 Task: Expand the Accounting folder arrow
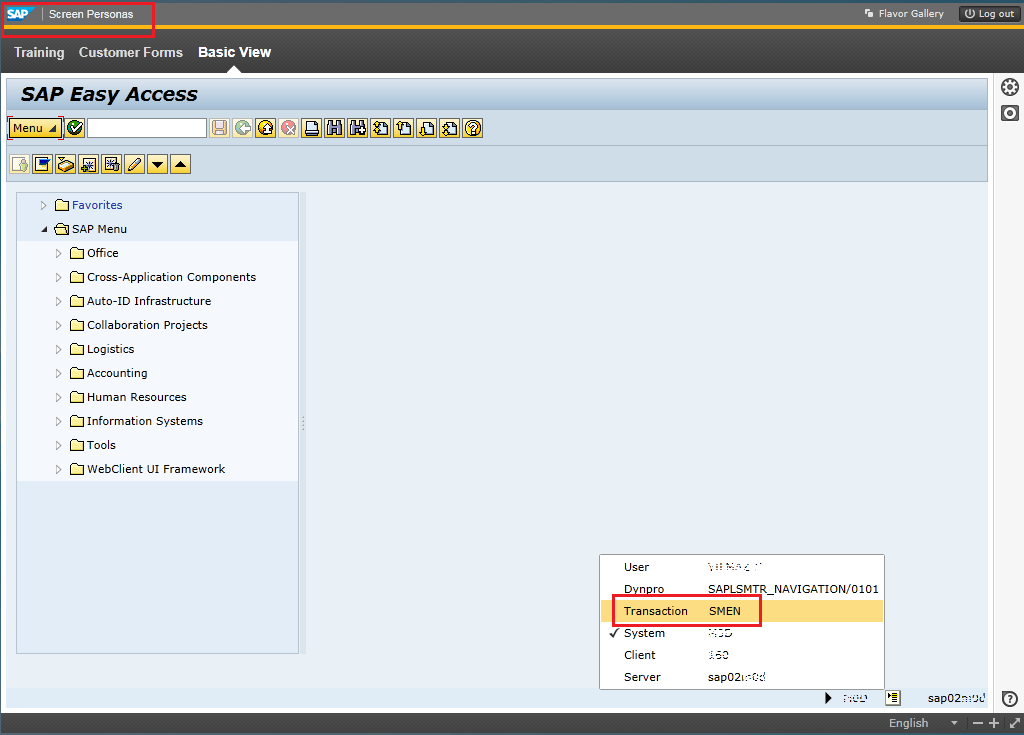coord(58,373)
